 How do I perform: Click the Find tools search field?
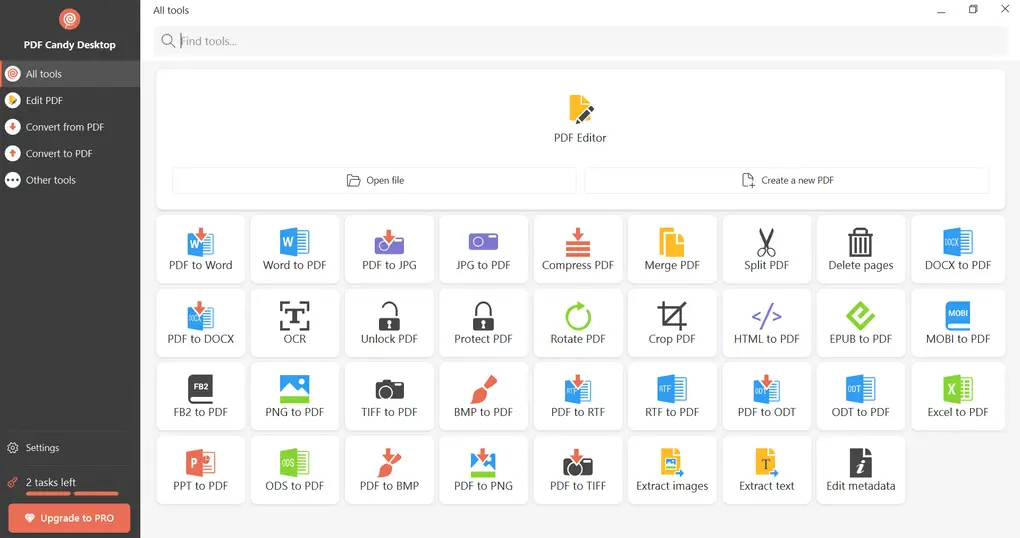click(580, 41)
